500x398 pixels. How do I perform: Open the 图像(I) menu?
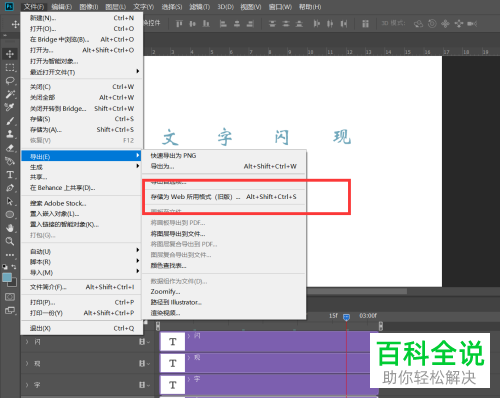click(x=89, y=7)
